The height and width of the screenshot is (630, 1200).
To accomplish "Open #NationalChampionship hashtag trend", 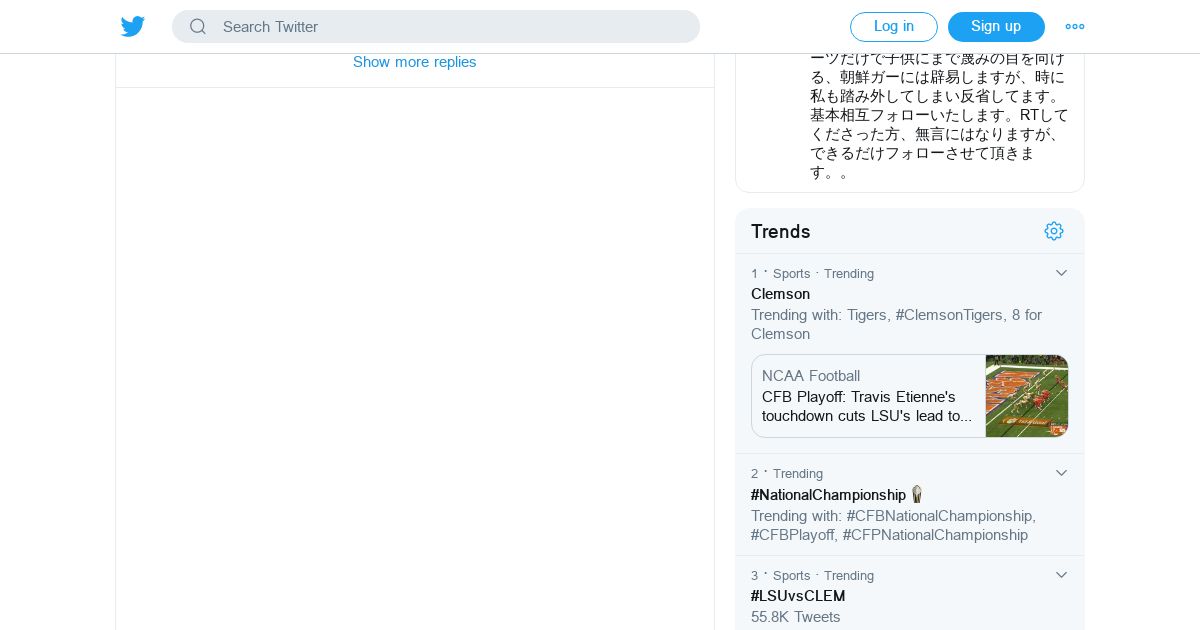I will (x=828, y=495).
